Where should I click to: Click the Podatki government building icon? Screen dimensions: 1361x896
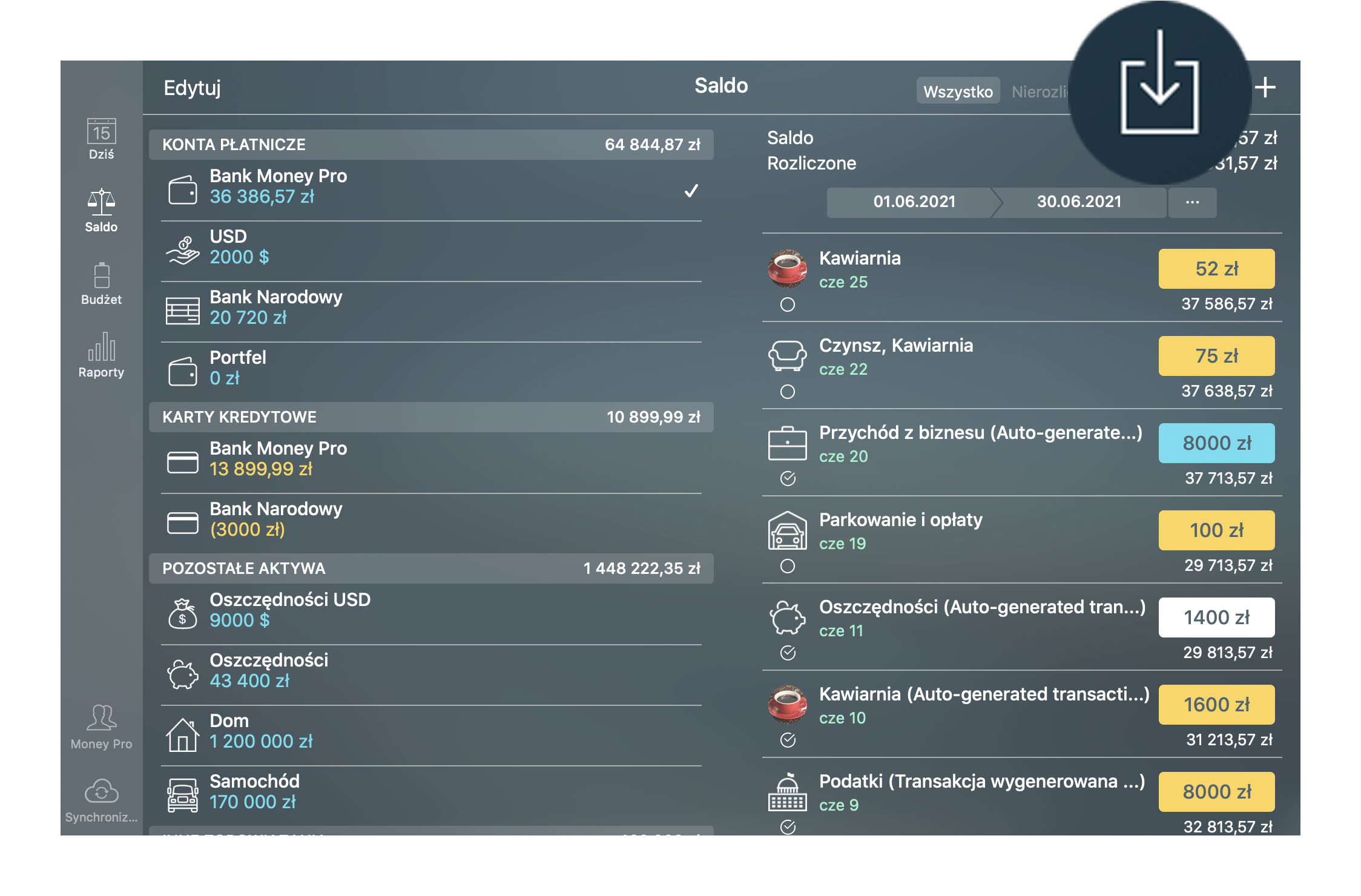click(x=787, y=792)
